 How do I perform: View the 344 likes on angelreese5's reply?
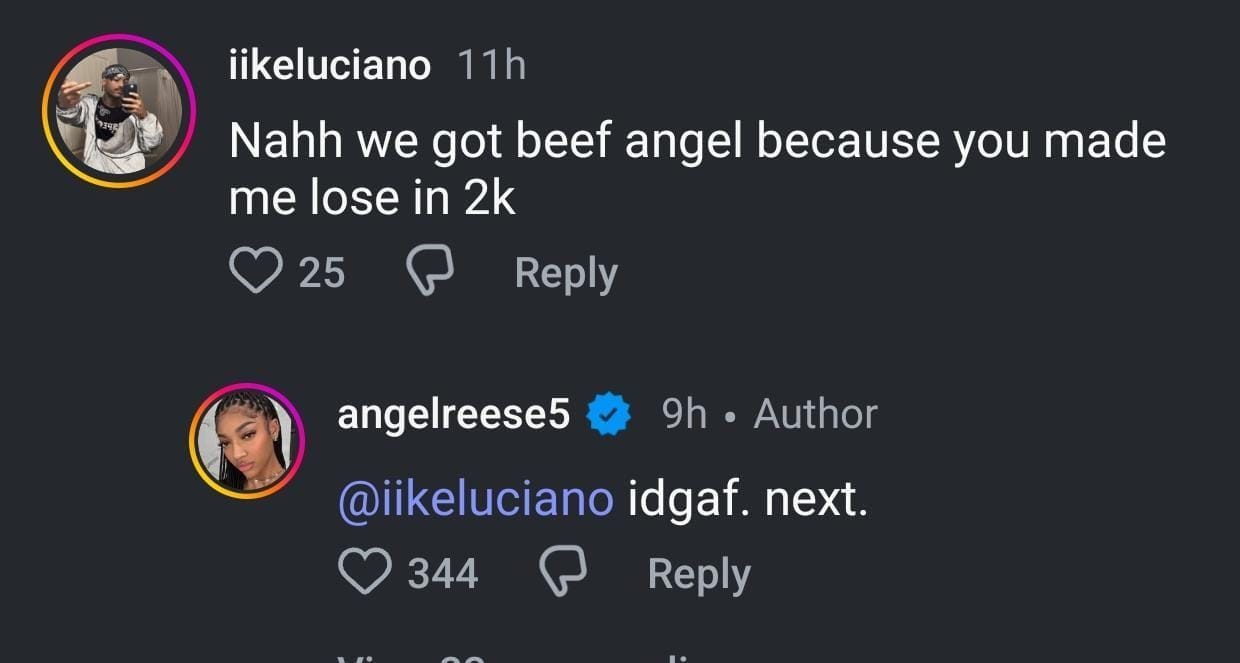point(443,574)
